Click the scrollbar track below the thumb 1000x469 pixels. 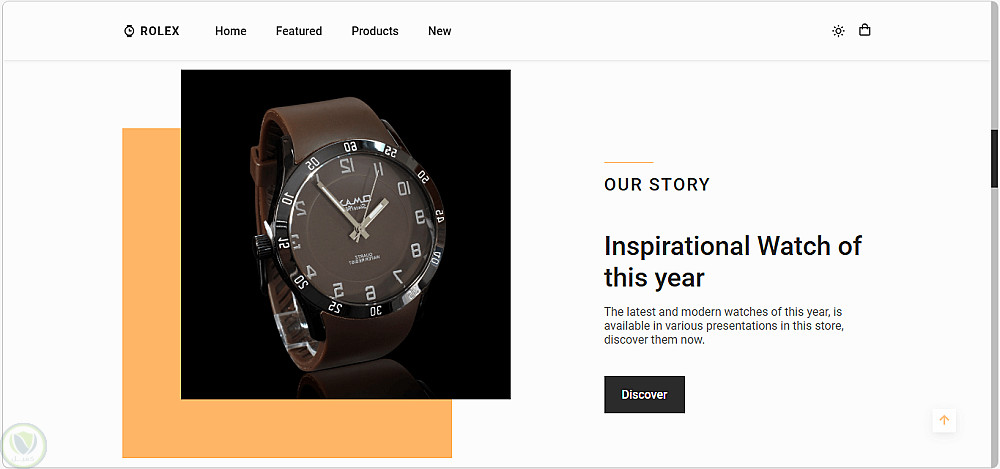994,325
